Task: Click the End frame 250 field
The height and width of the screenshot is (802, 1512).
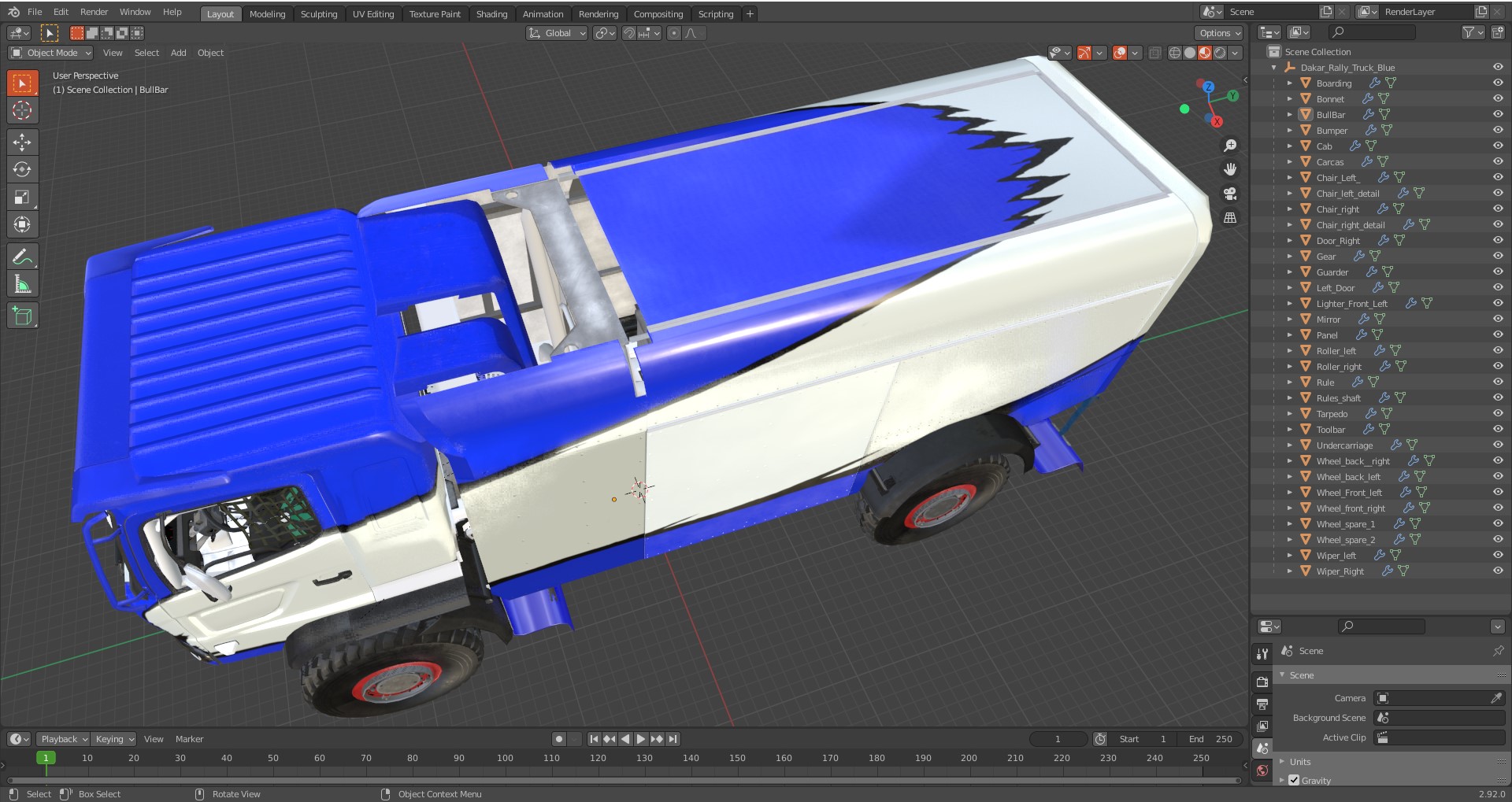Action: pos(1211,739)
